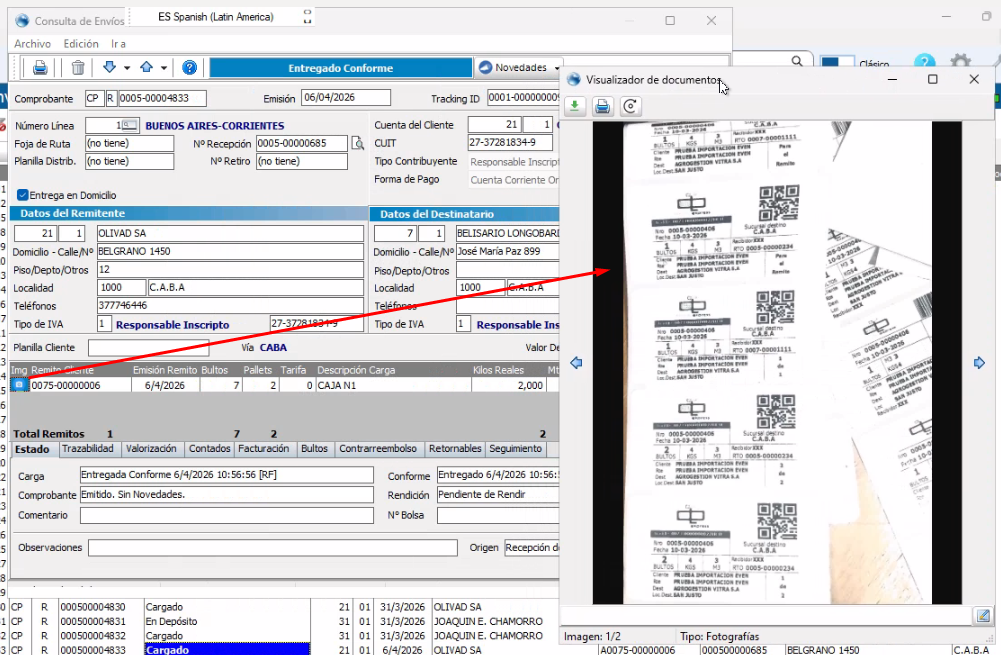
Task: Switch to the Trazabilidad tab
Action: [88, 449]
